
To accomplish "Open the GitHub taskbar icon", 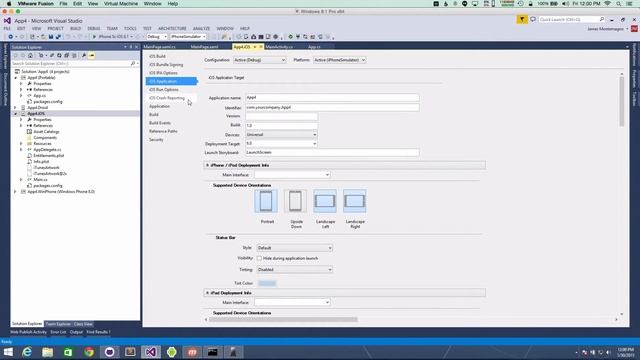I will coord(109,352).
